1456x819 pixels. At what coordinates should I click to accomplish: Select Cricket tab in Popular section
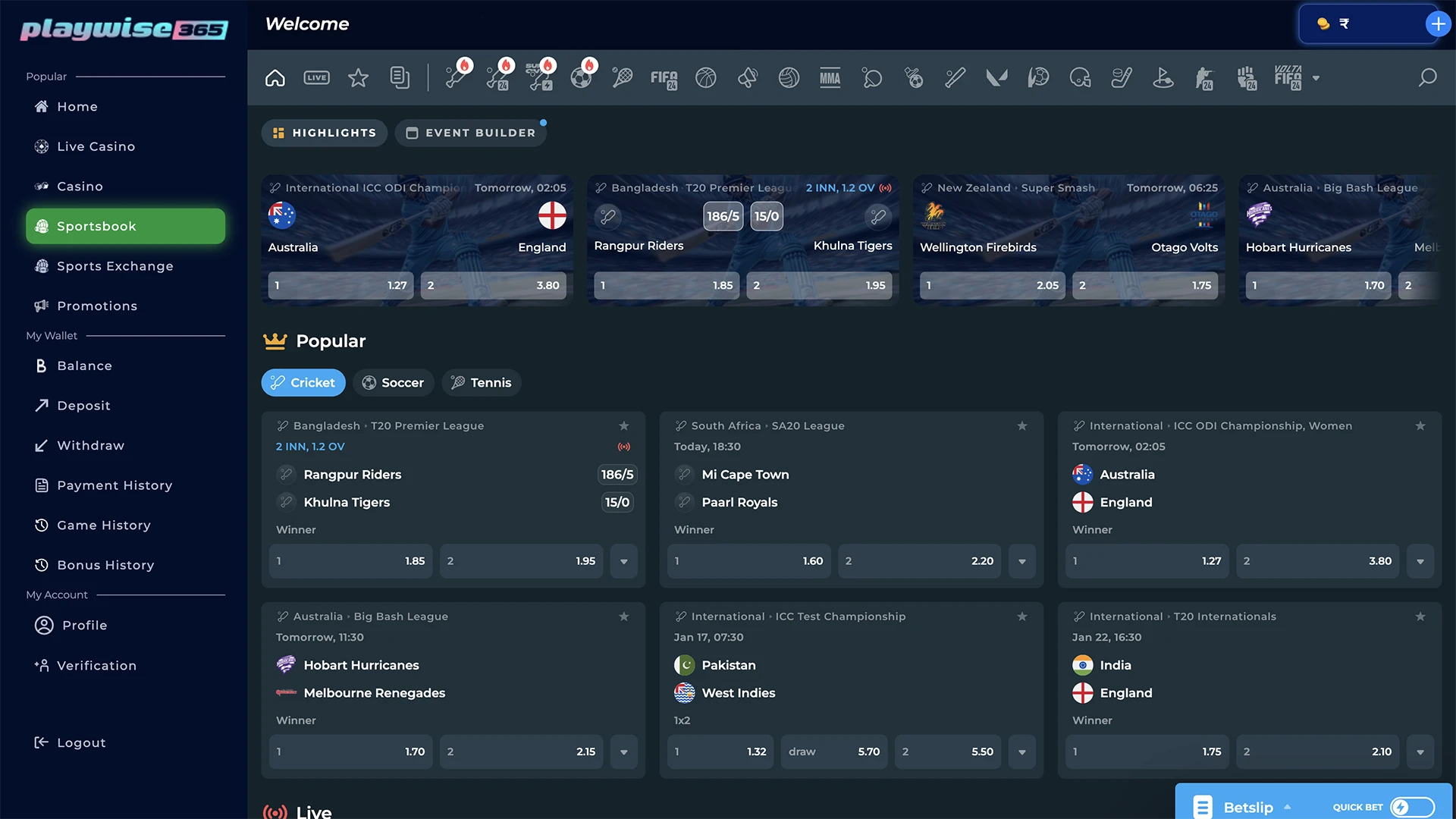click(303, 382)
